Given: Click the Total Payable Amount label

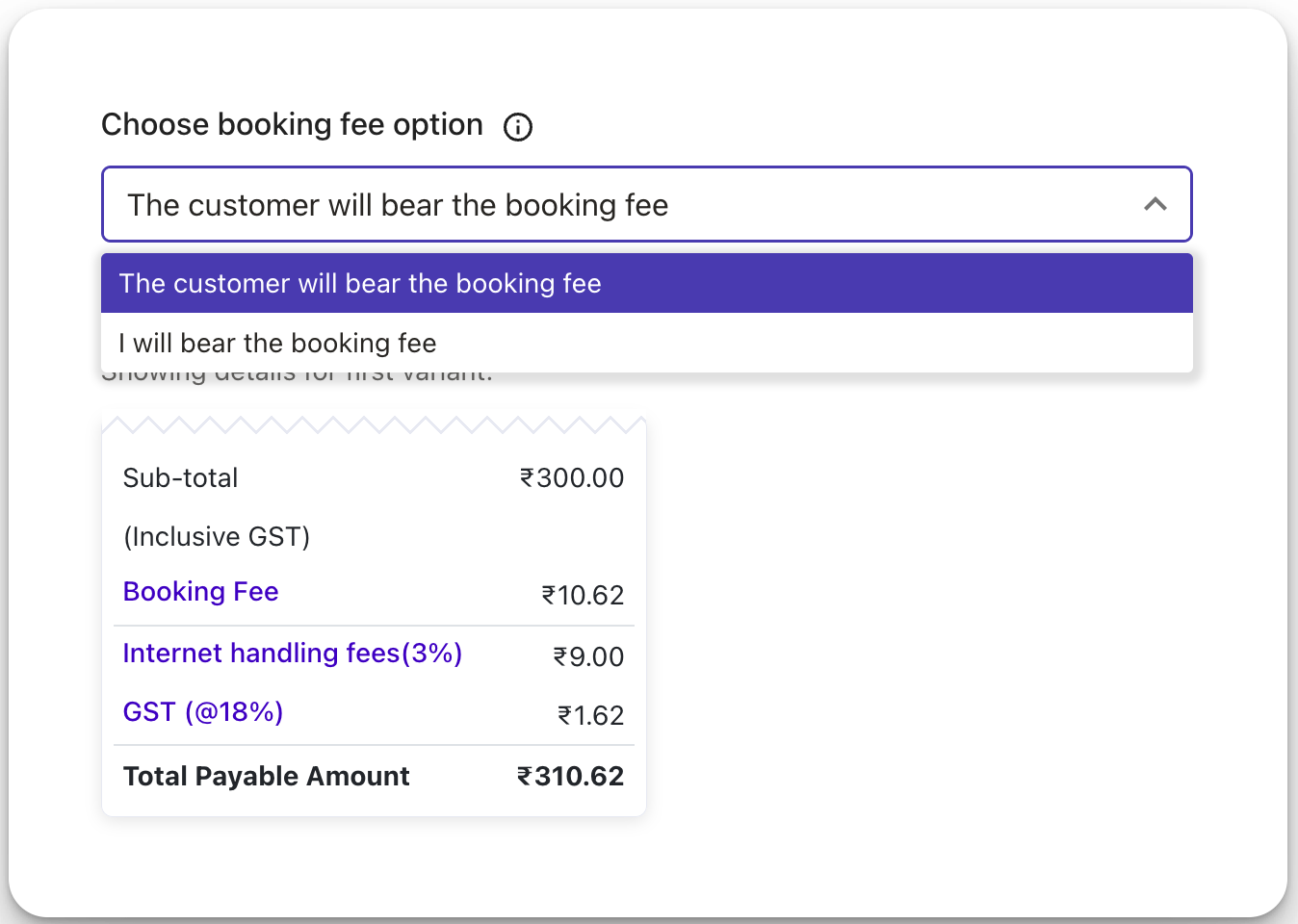Looking at the screenshot, I should click(267, 776).
